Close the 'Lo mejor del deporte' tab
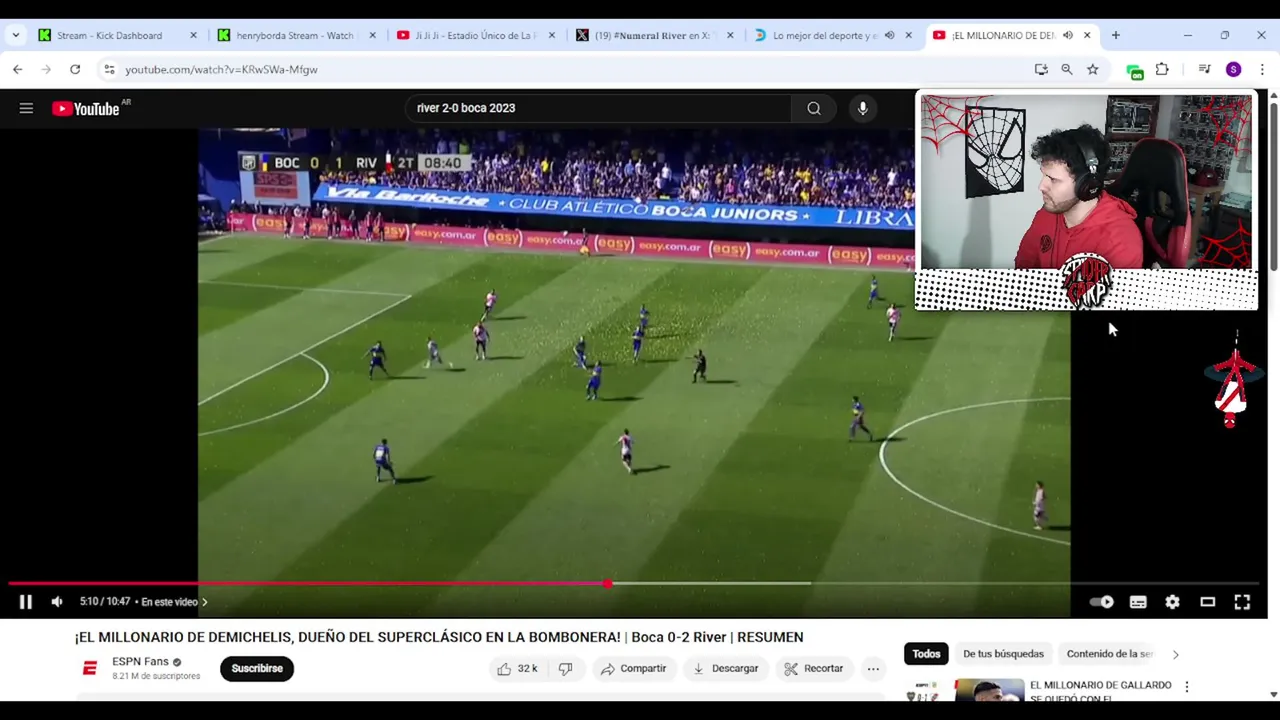The width and height of the screenshot is (1280, 720). coord(908,35)
